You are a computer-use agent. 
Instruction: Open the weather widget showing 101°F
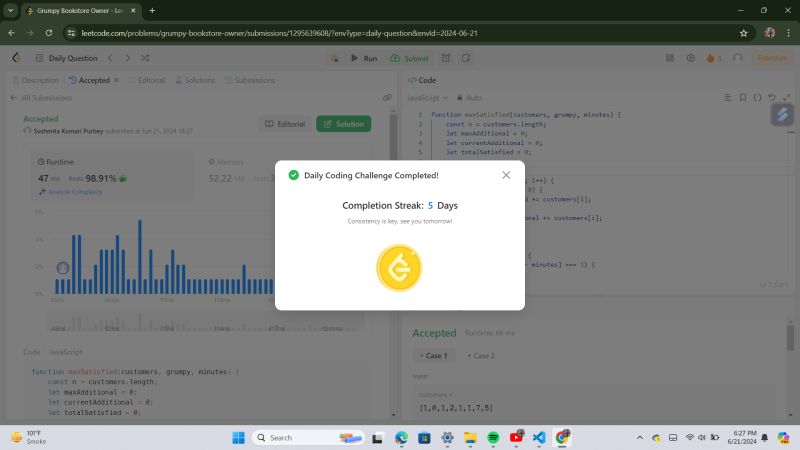tap(29, 438)
